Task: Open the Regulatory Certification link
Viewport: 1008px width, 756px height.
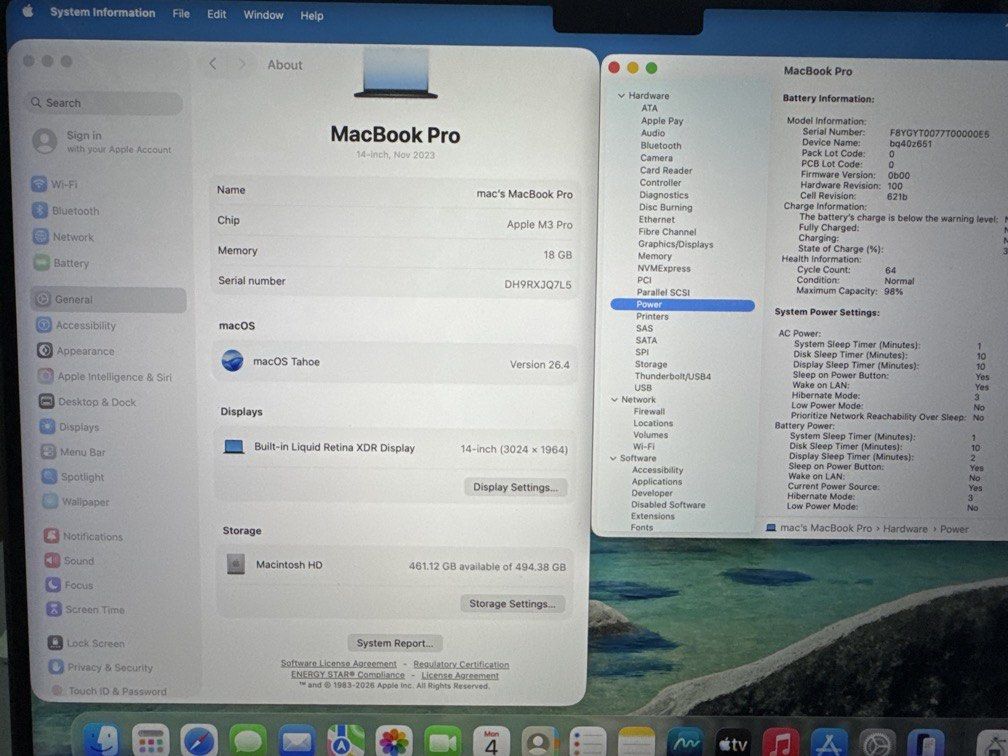Action: coord(461,664)
